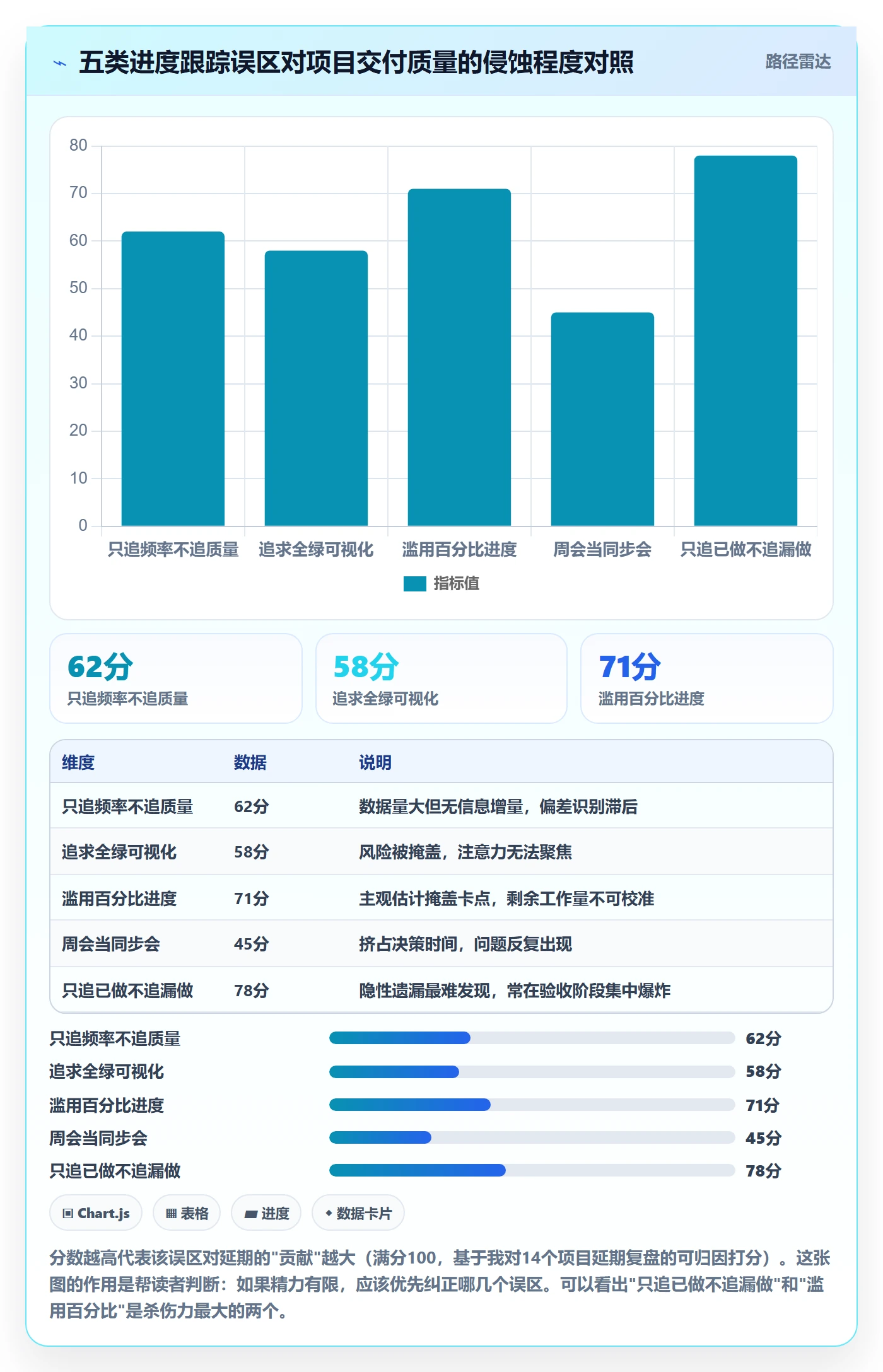Click table cell 隐性遗漏最难发现，常在验收阶段集中爆炸
Image resolution: width=883 pixels, height=1372 pixels.
click(x=515, y=991)
